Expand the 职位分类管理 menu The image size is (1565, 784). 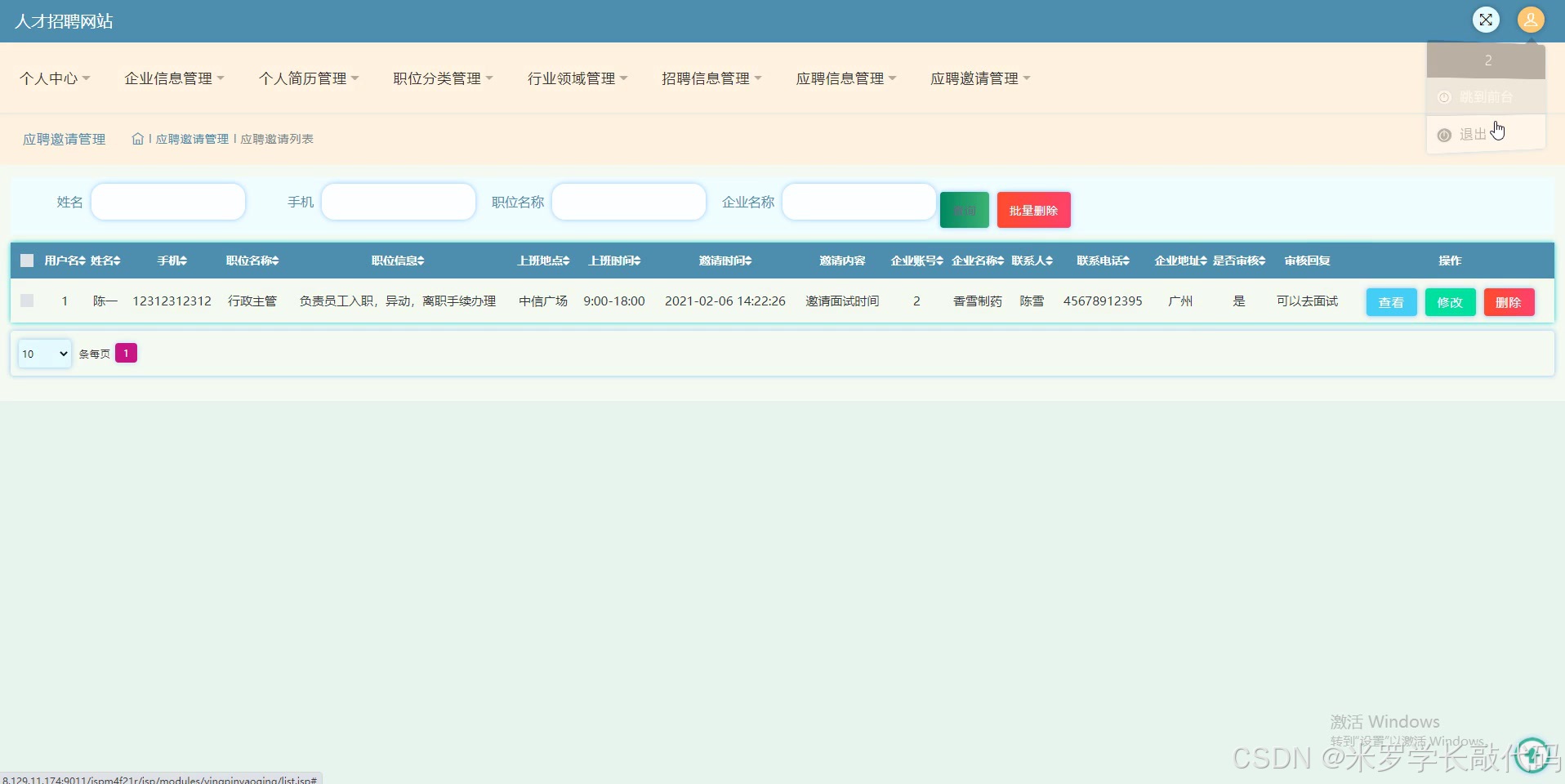[443, 78]
